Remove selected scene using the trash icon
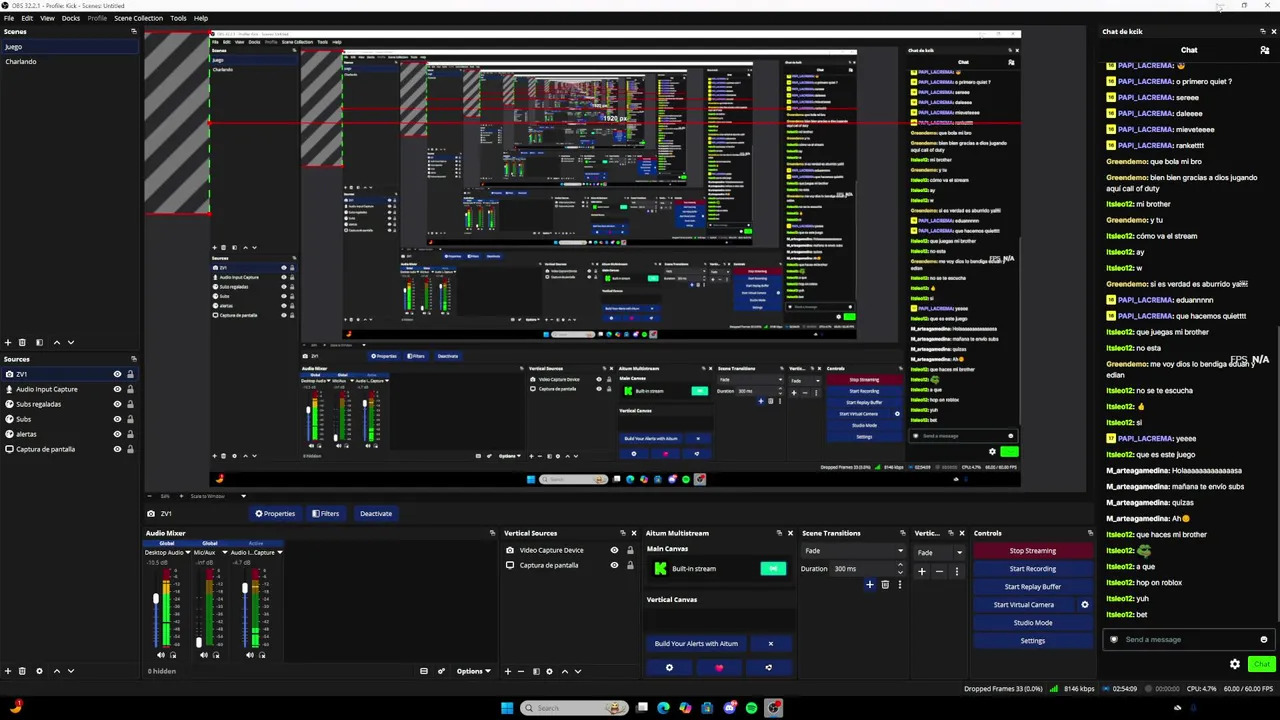 coord(23,342)
